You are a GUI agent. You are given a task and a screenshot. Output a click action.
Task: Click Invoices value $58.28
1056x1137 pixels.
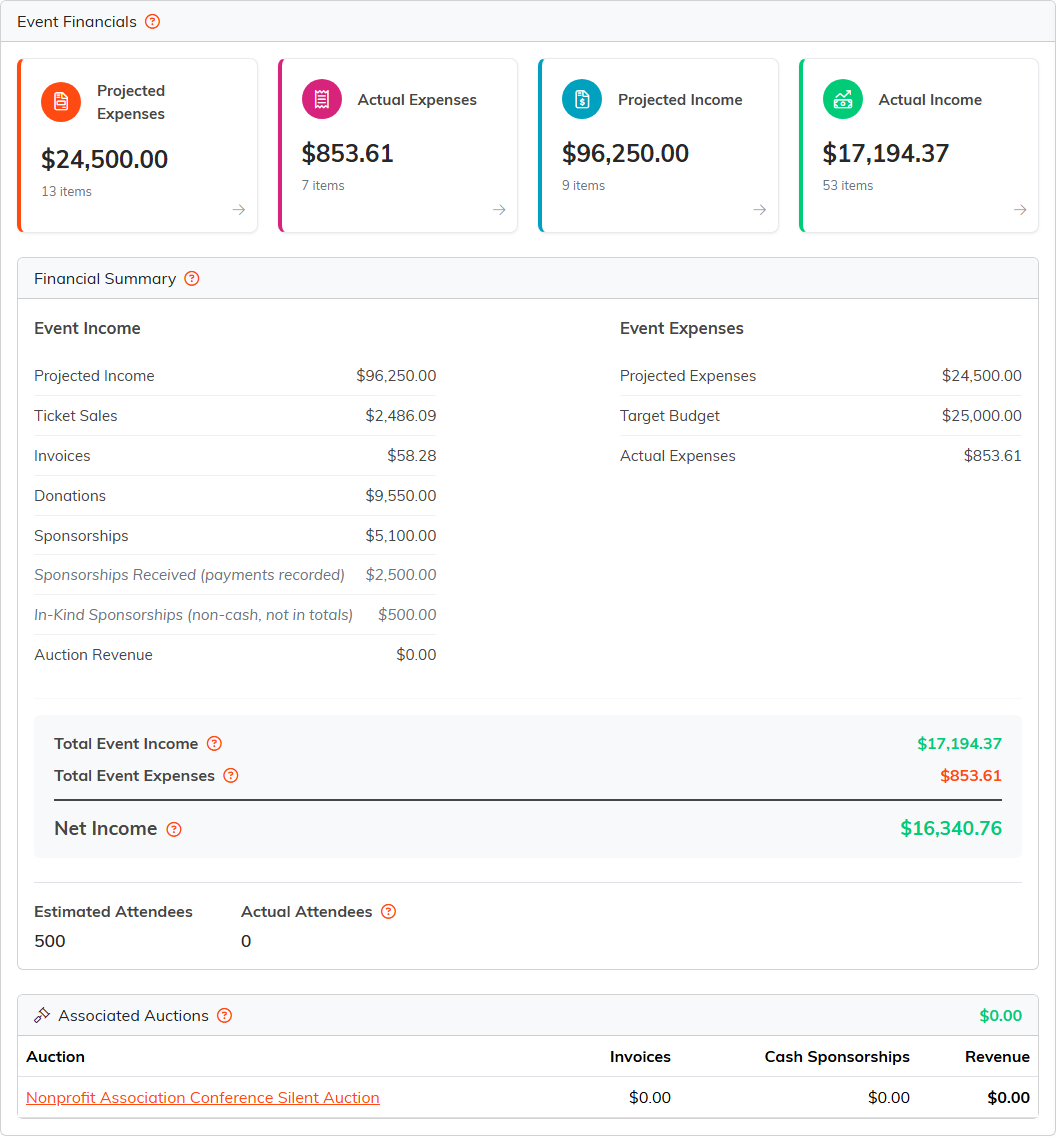pyautogui.click(x=412, y=456)
